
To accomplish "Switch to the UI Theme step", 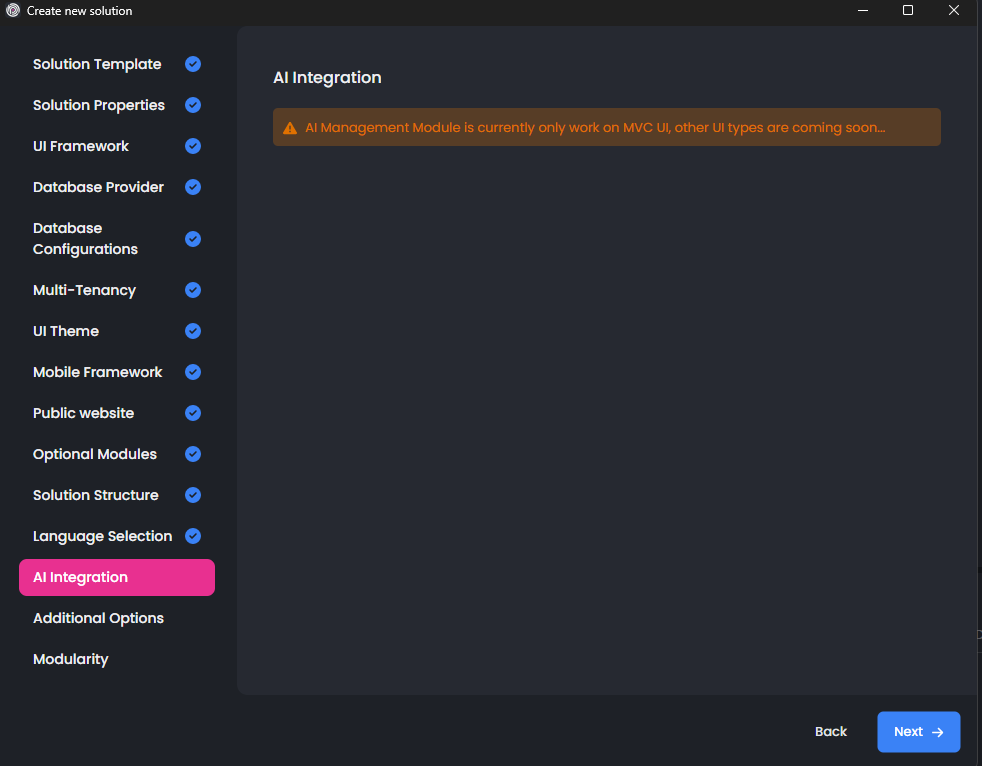I will coord(66,331).
